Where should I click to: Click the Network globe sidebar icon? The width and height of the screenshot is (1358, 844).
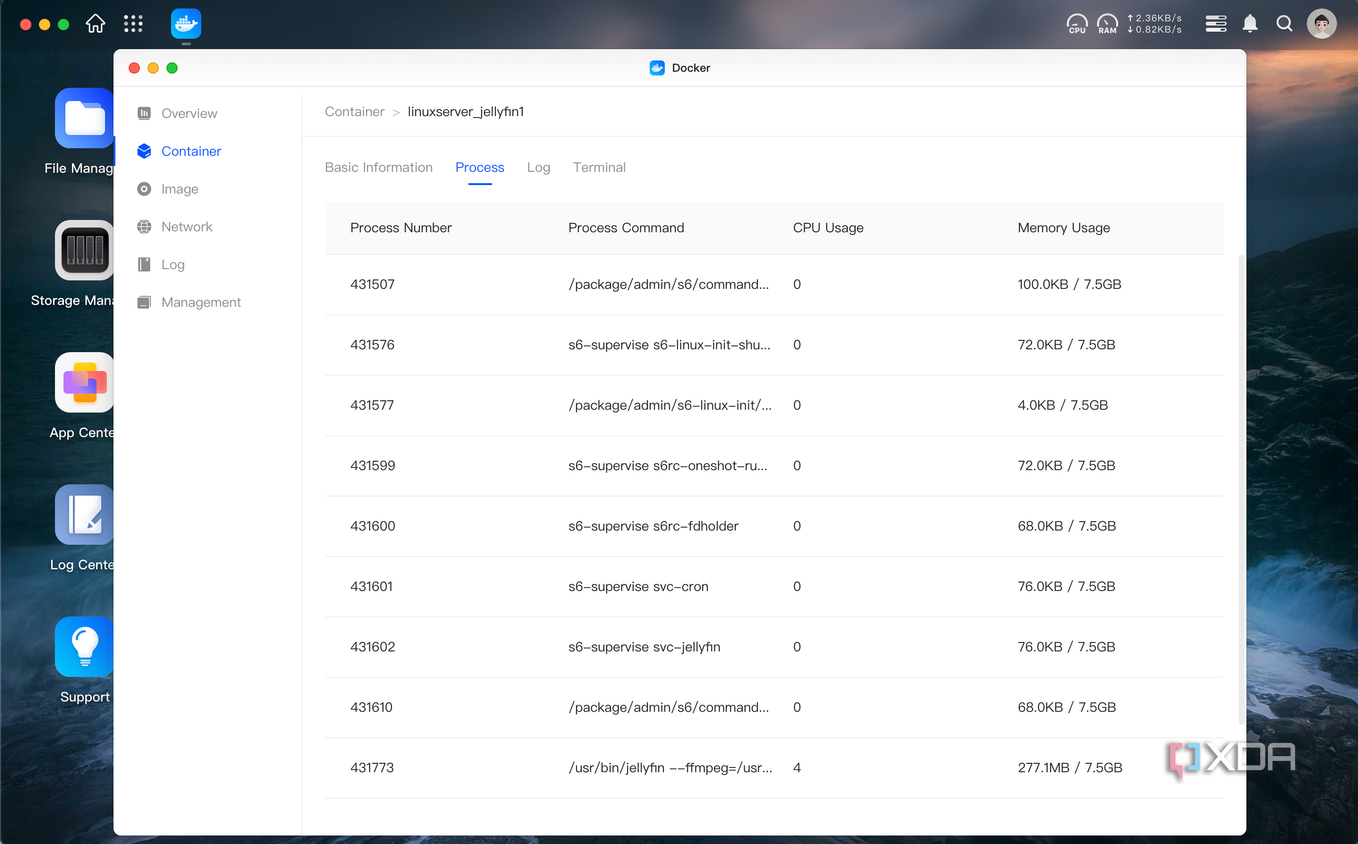(144, 227)
